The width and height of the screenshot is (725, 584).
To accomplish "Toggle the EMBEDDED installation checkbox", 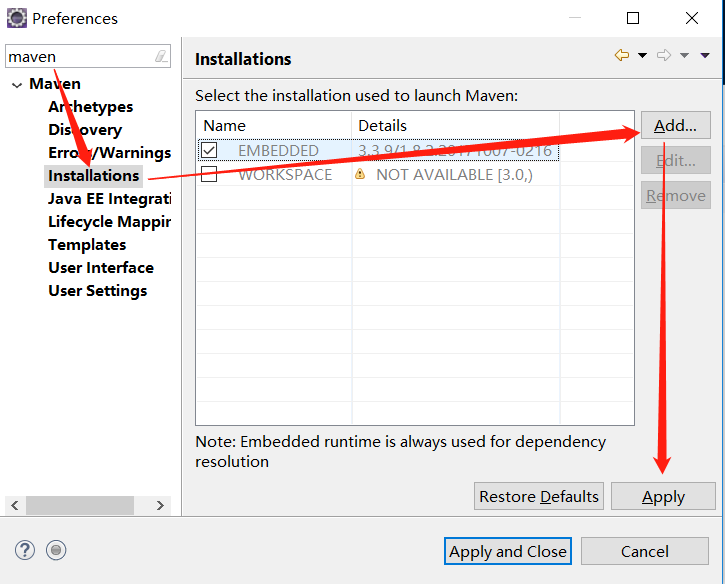I will click(x=209, y=150).
